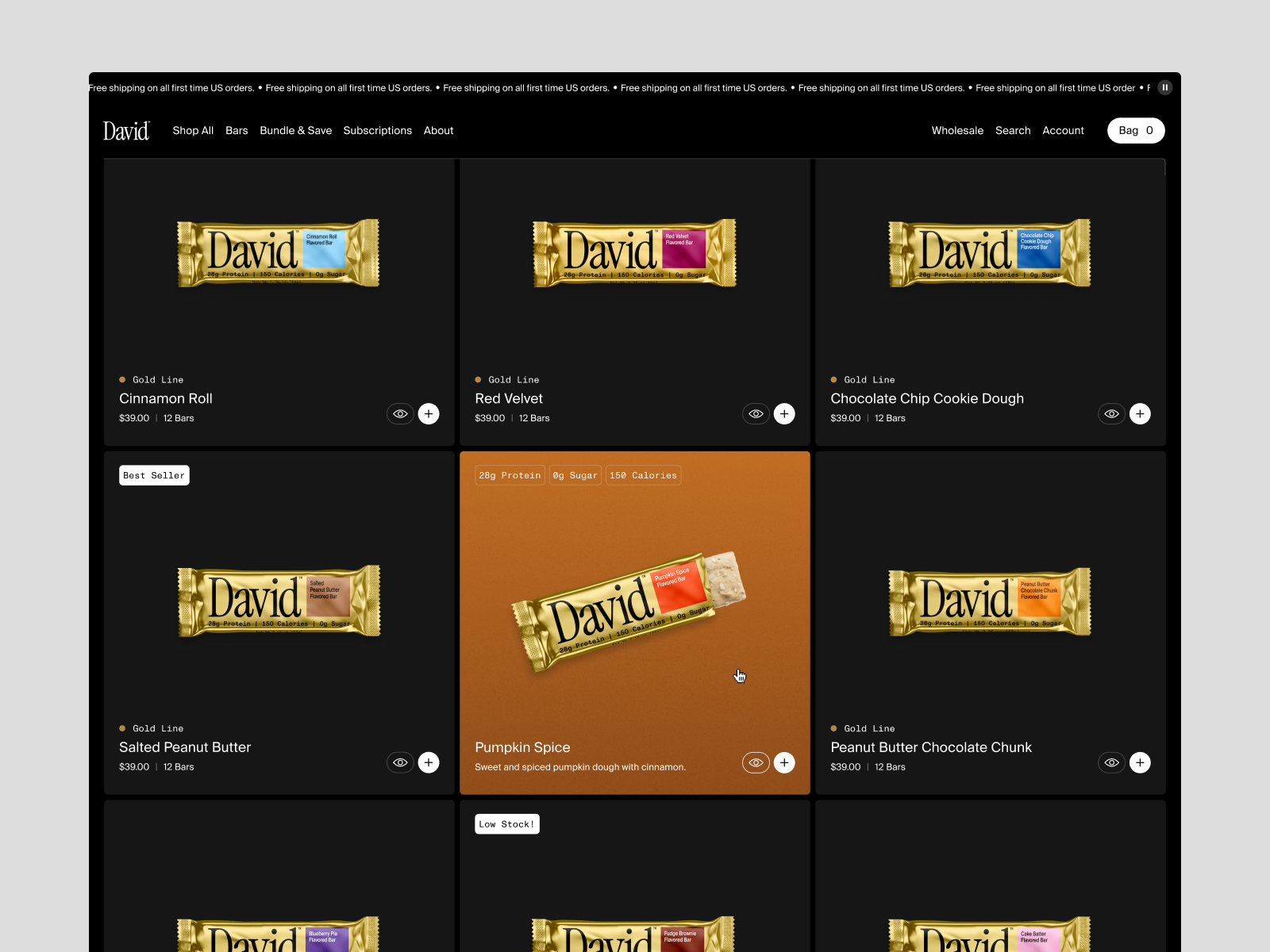The height and width of the screenshot is (952, 1270).
Task: Quick view the Salted Peanut Butter bar
Action: (x=400, y=762)
